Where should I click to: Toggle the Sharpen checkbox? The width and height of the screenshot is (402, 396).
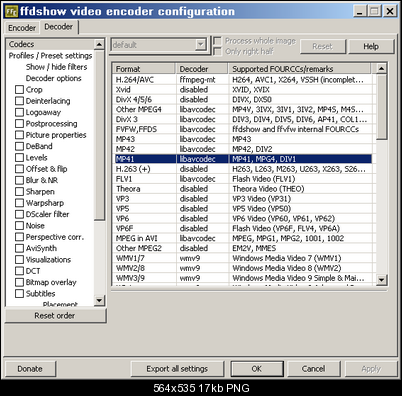coord(20,191)
